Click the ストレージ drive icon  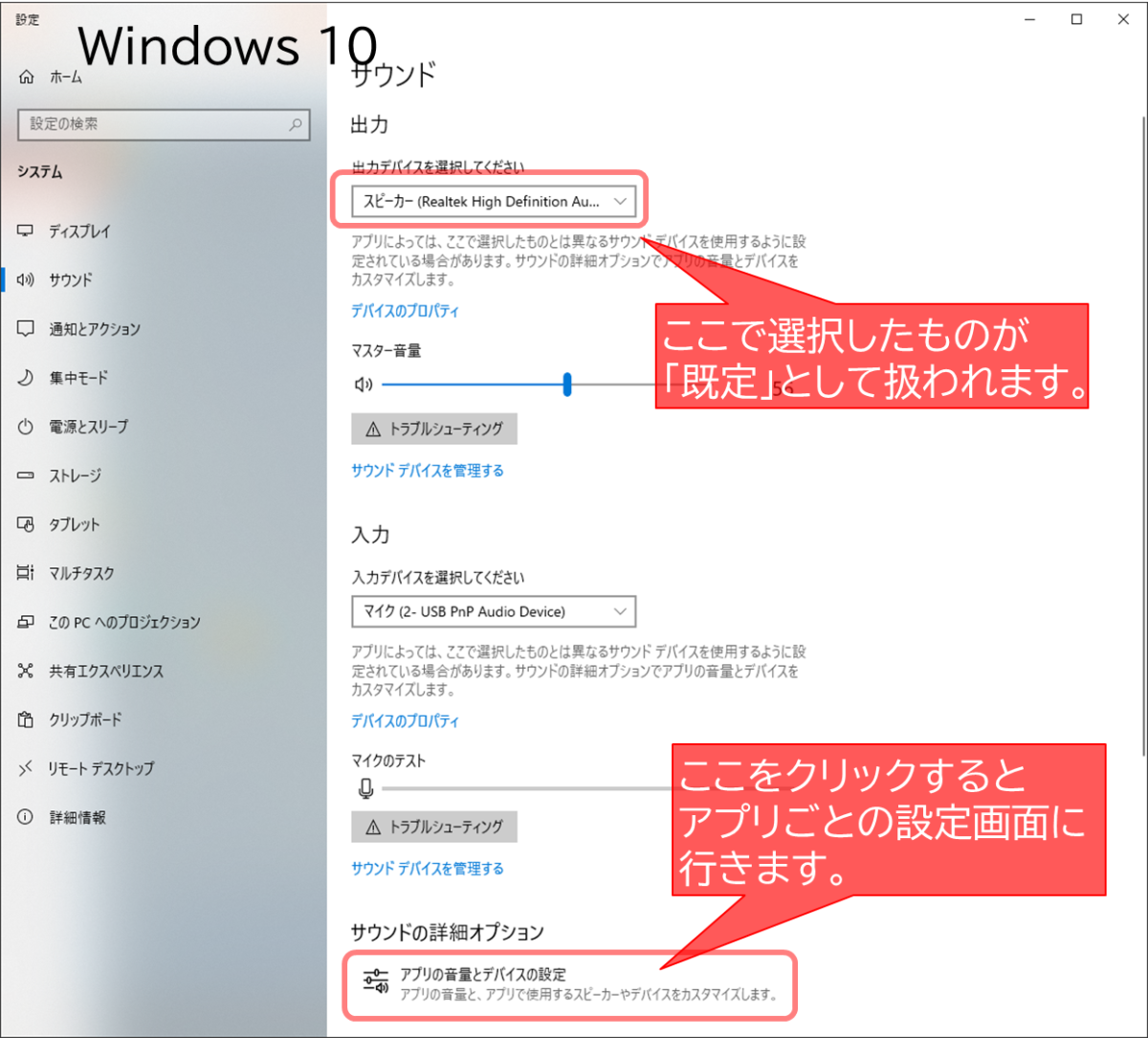pyautogui.click(x=26, y=475)
